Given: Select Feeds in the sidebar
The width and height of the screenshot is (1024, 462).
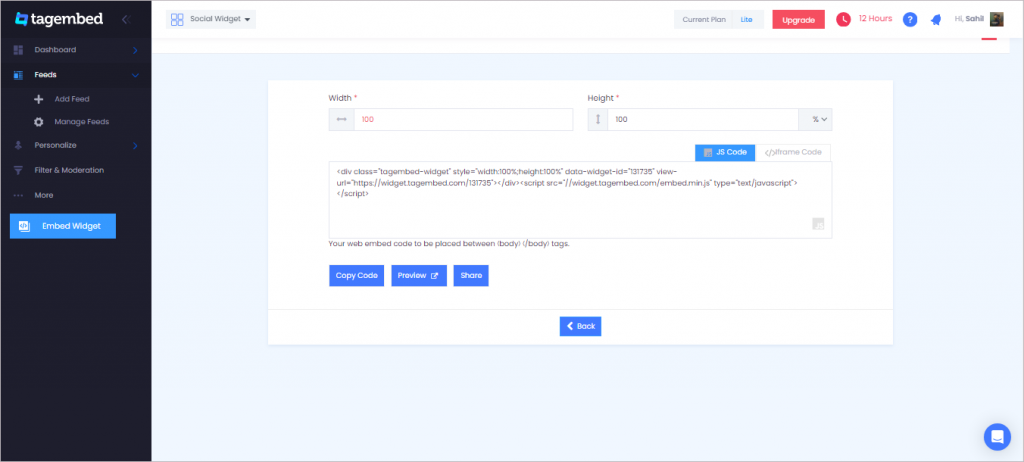Looking at the screenshot, I should tap(45, 74).
